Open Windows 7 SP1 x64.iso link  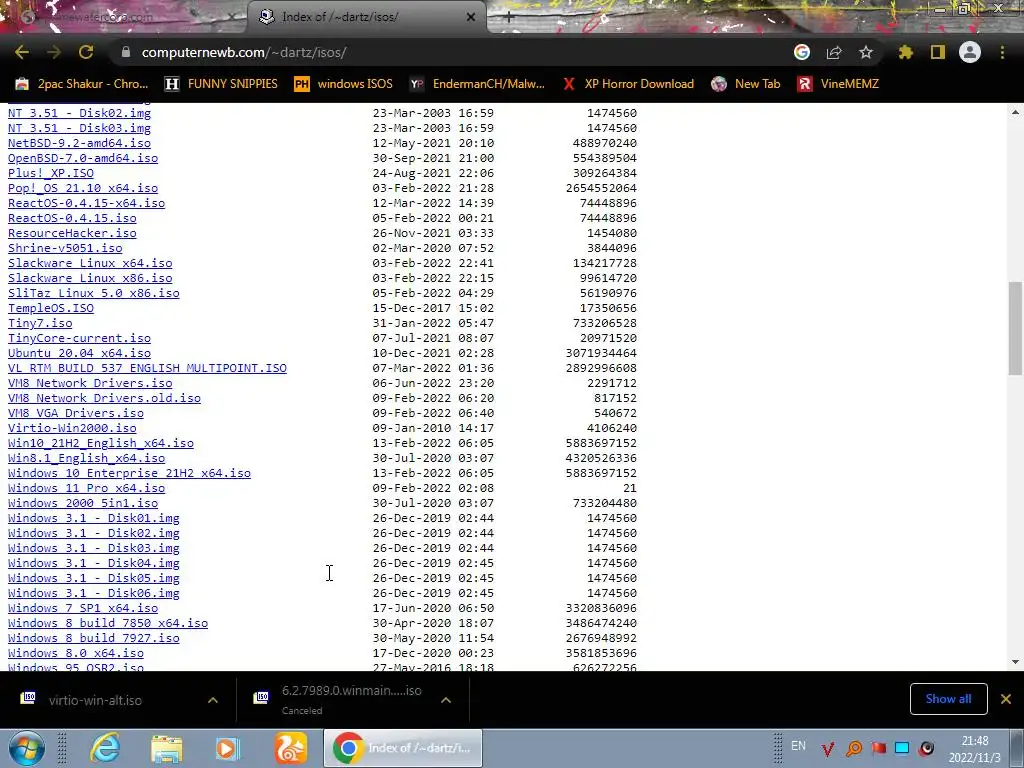coord(83,609)
